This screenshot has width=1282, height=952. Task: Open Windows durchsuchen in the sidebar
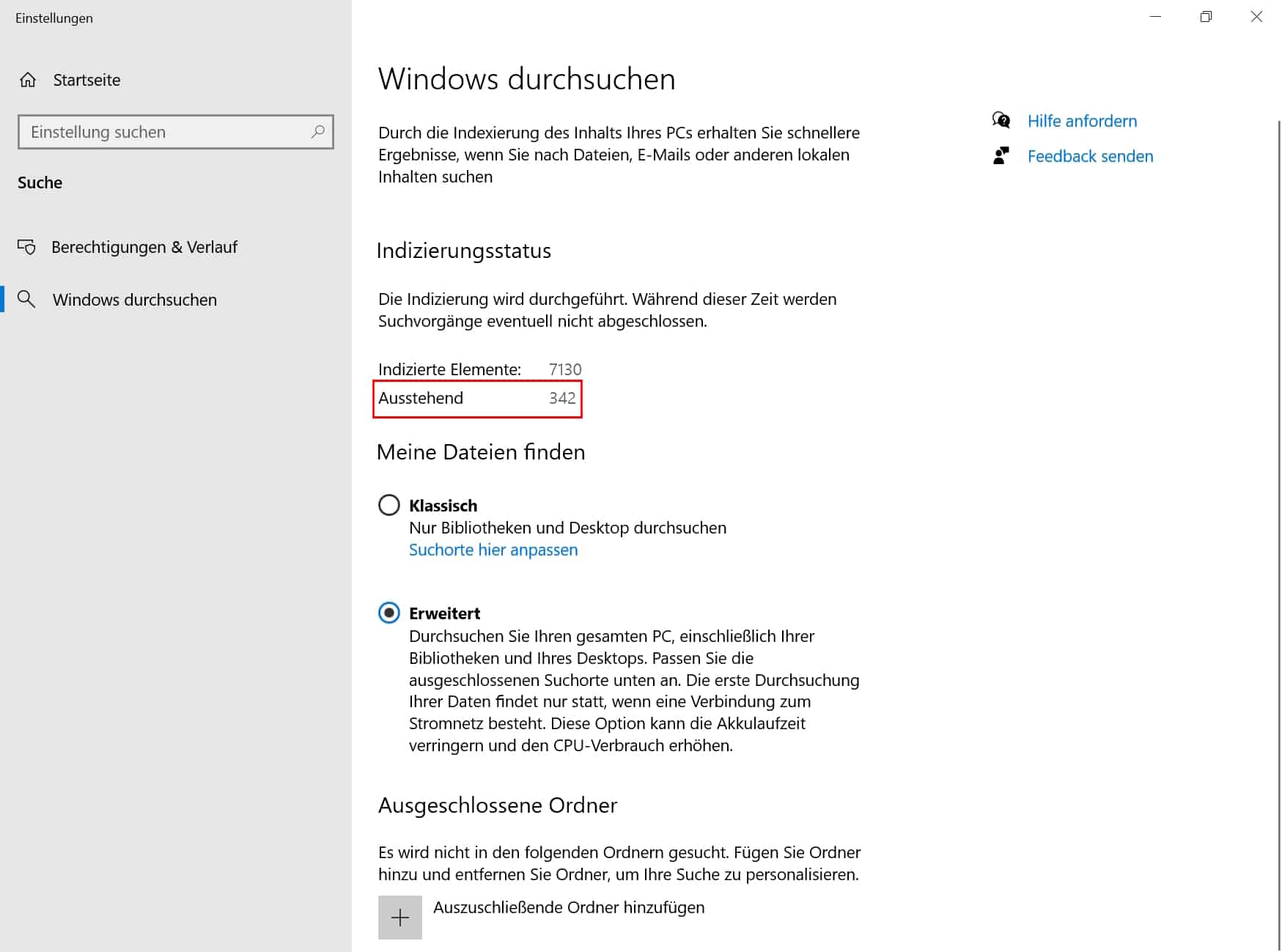tap(135, 300)
